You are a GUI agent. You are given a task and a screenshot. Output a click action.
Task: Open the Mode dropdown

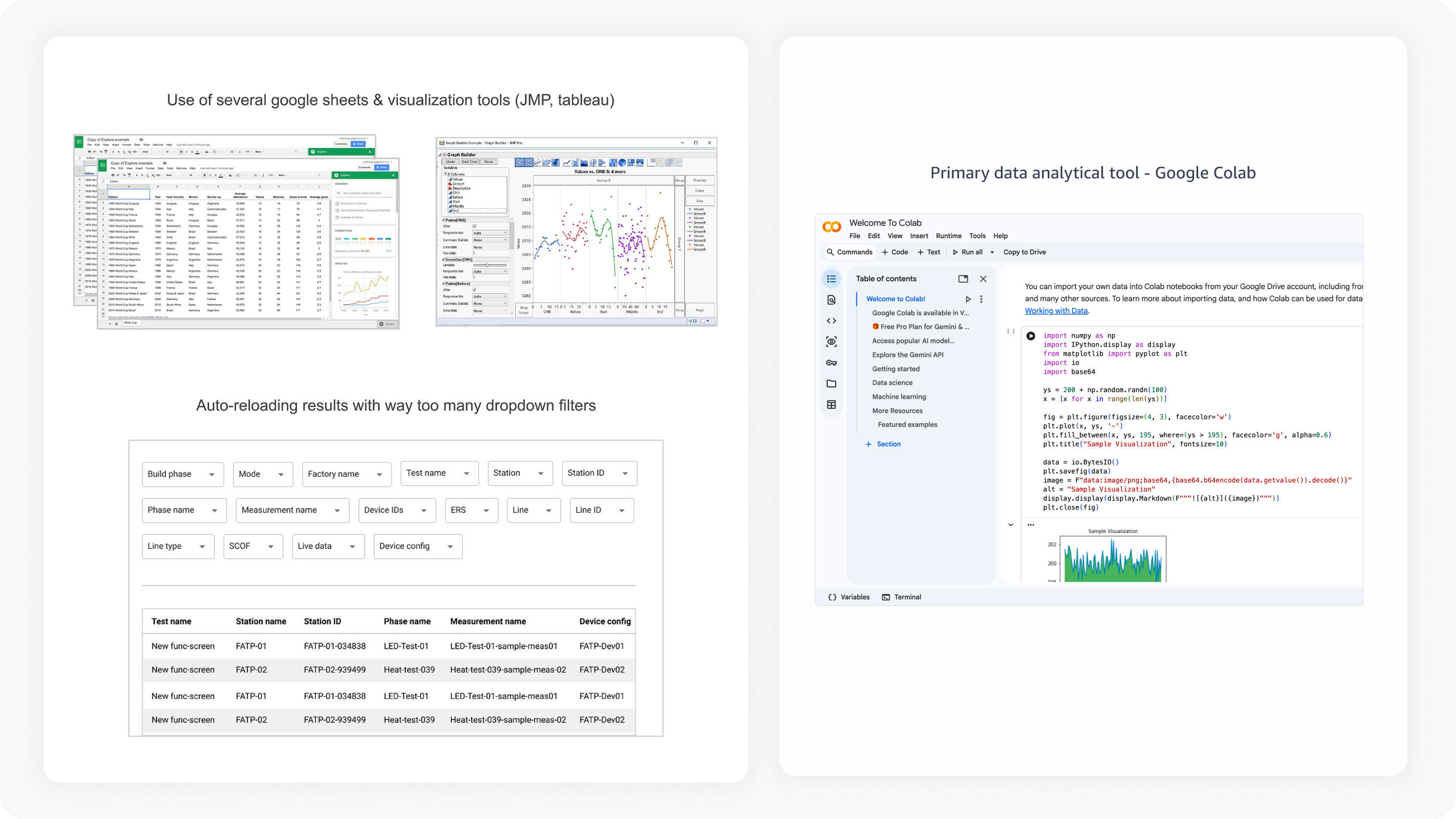(263, 474)
